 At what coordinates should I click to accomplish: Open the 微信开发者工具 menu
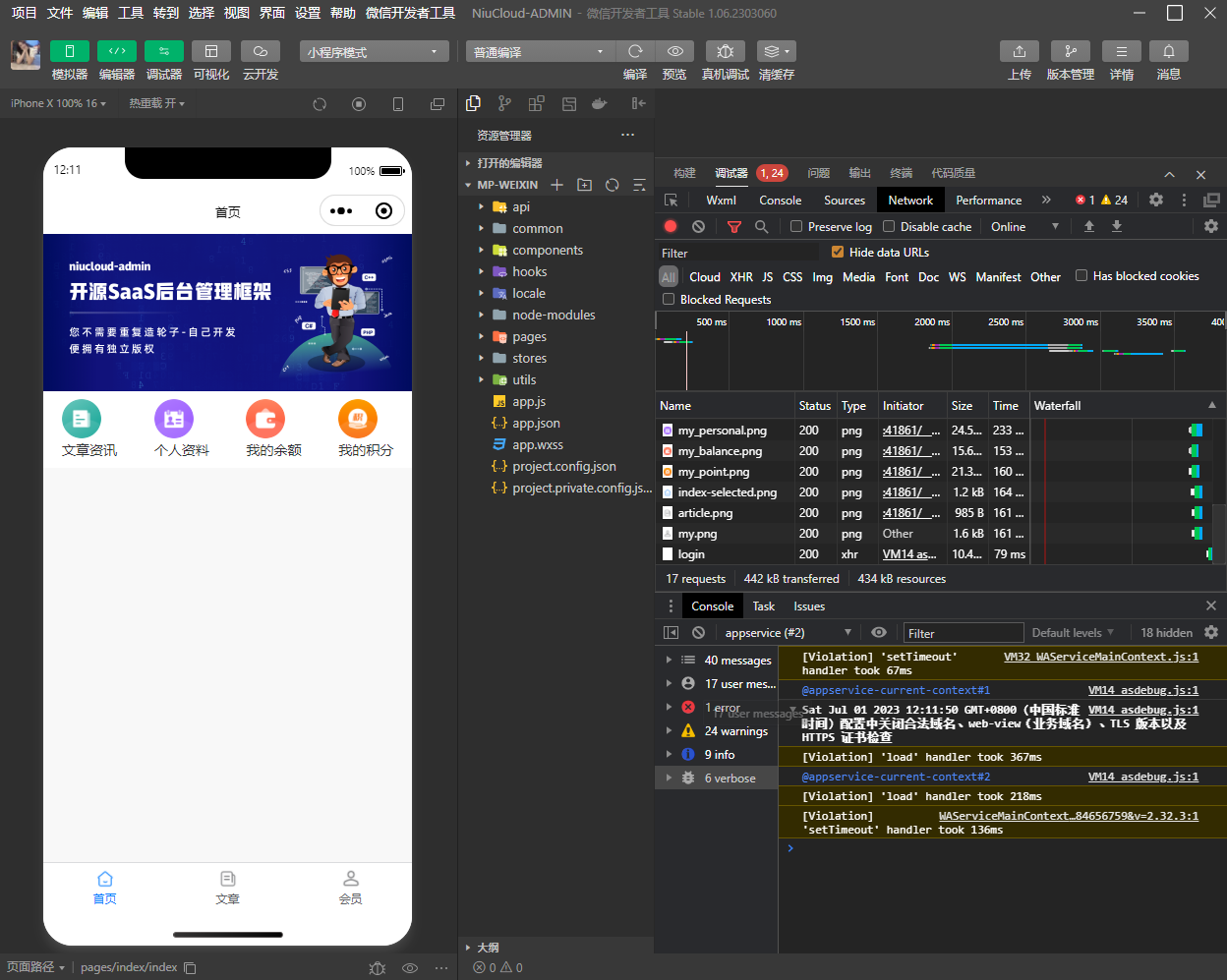coord(410,13)
